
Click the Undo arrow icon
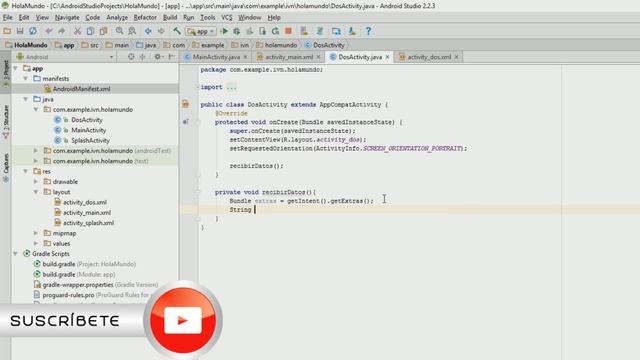49,31
